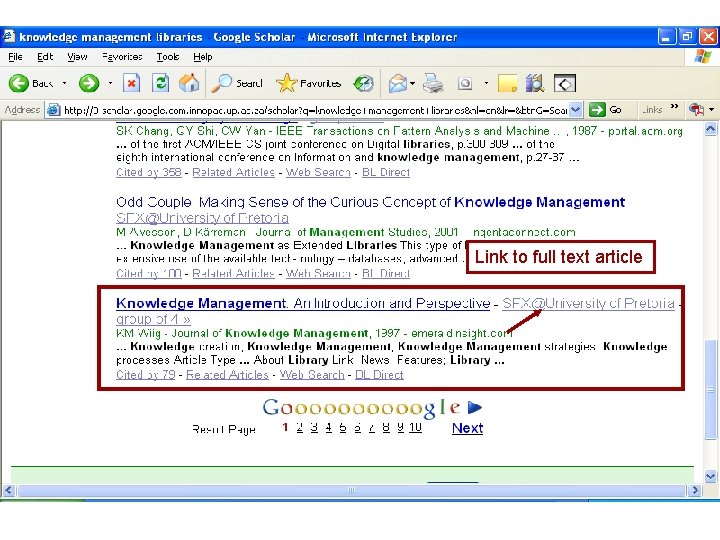Click the address URL field
This screenshot has width=720, height=540.
click(x=315, y=110)
